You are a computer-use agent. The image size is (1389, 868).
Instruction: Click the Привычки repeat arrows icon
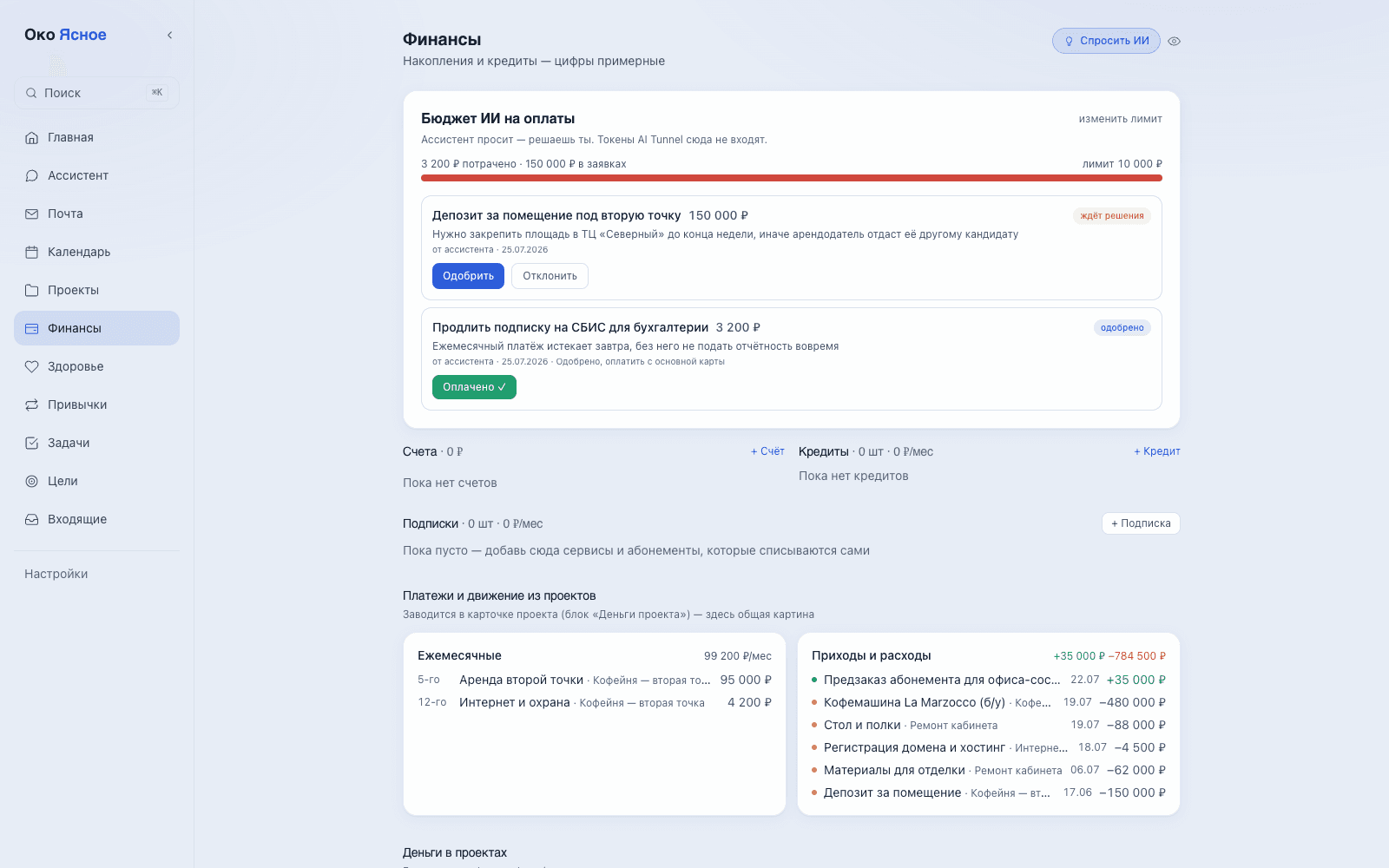tap(32, 404)
